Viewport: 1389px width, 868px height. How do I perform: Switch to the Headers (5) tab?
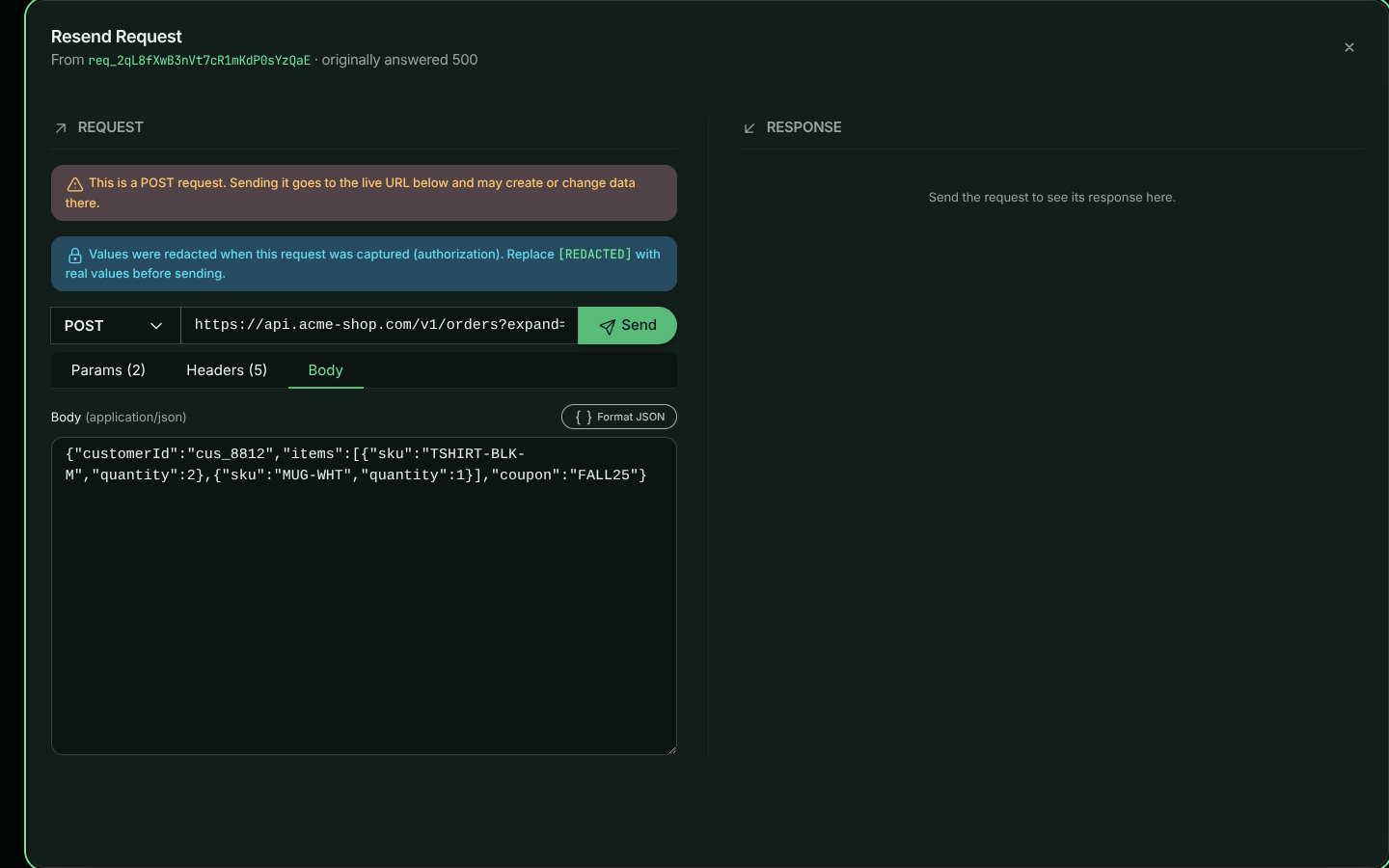[x=227, y=370]
